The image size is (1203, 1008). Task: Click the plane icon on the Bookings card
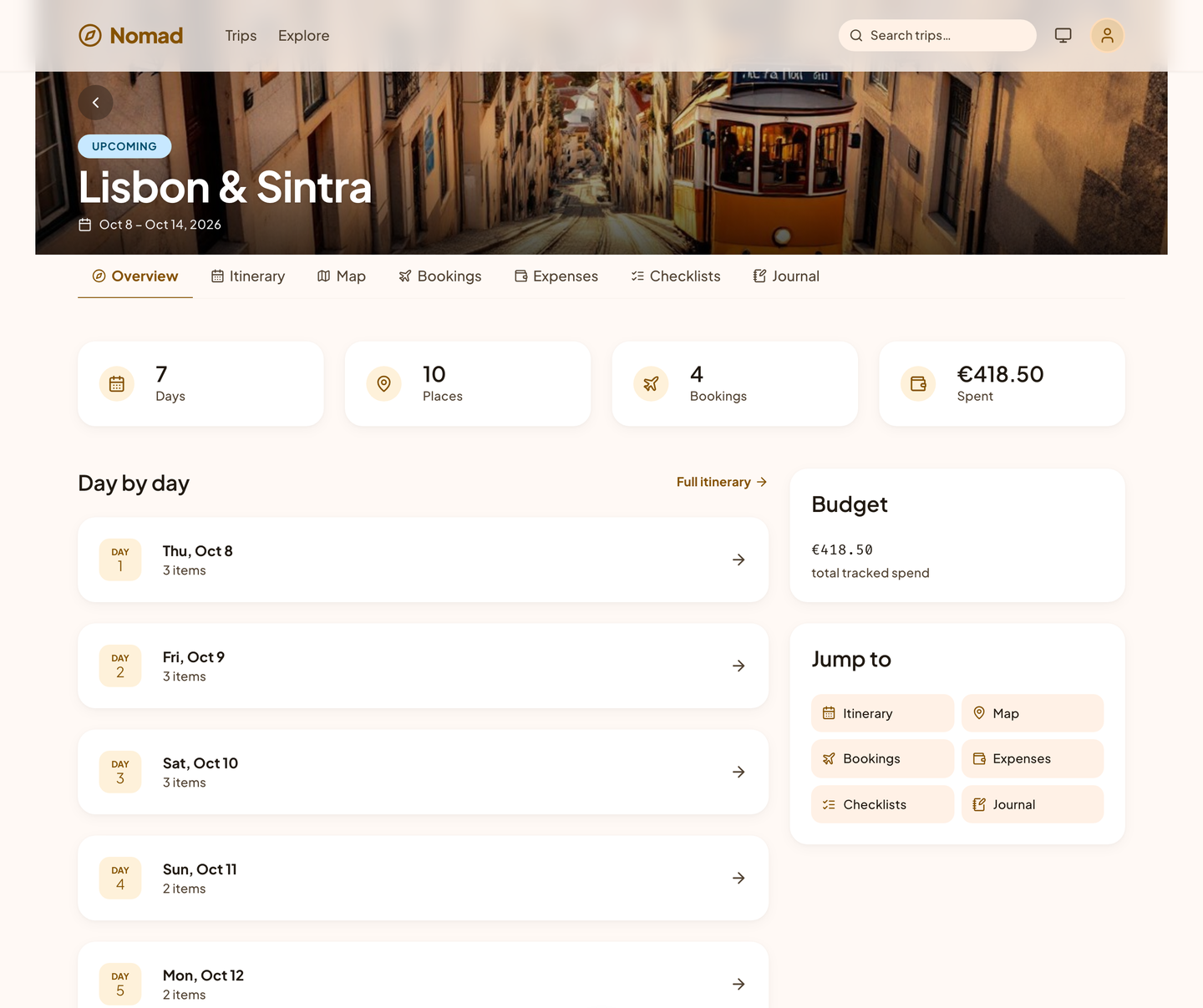coord(651,384)
